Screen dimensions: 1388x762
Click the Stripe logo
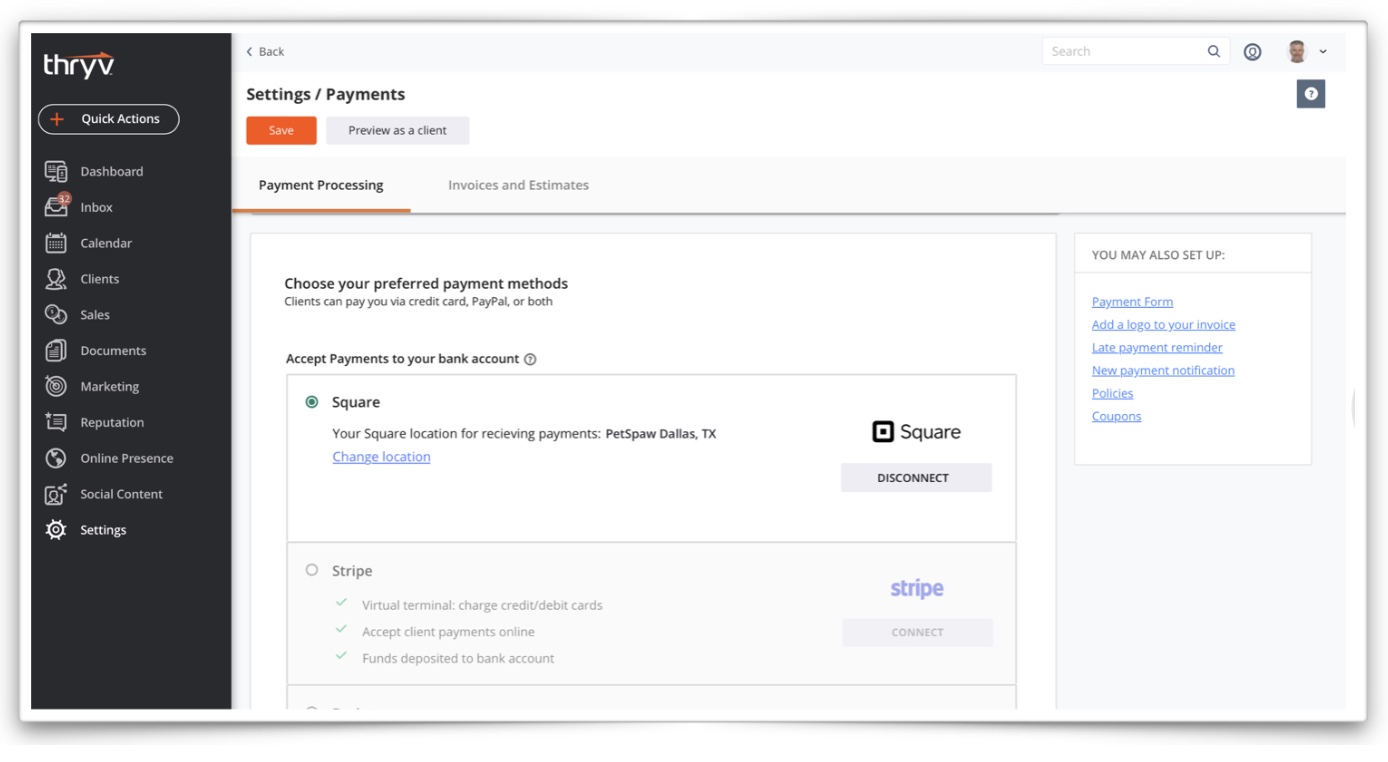[x=917, y=589]
